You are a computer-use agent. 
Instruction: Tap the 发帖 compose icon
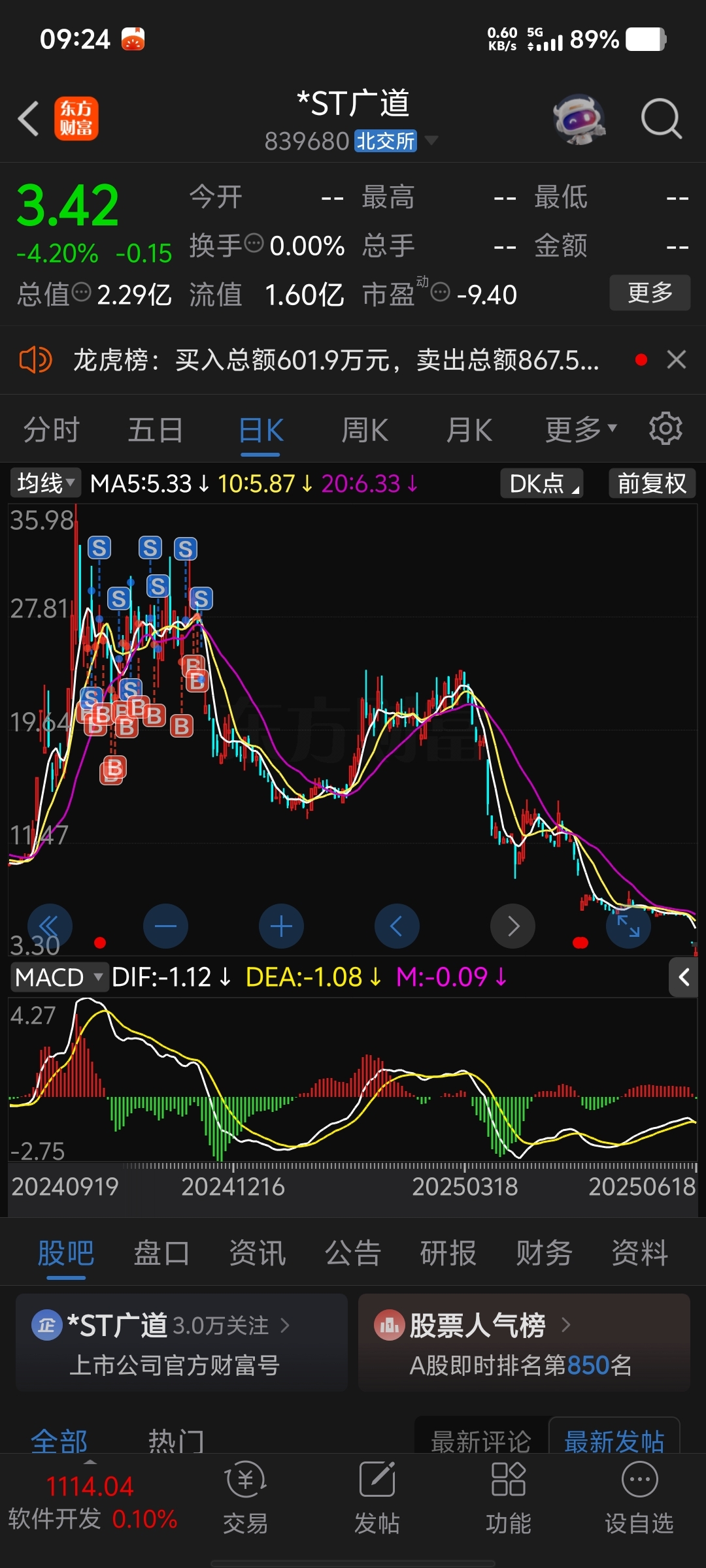click(377, 1480)
